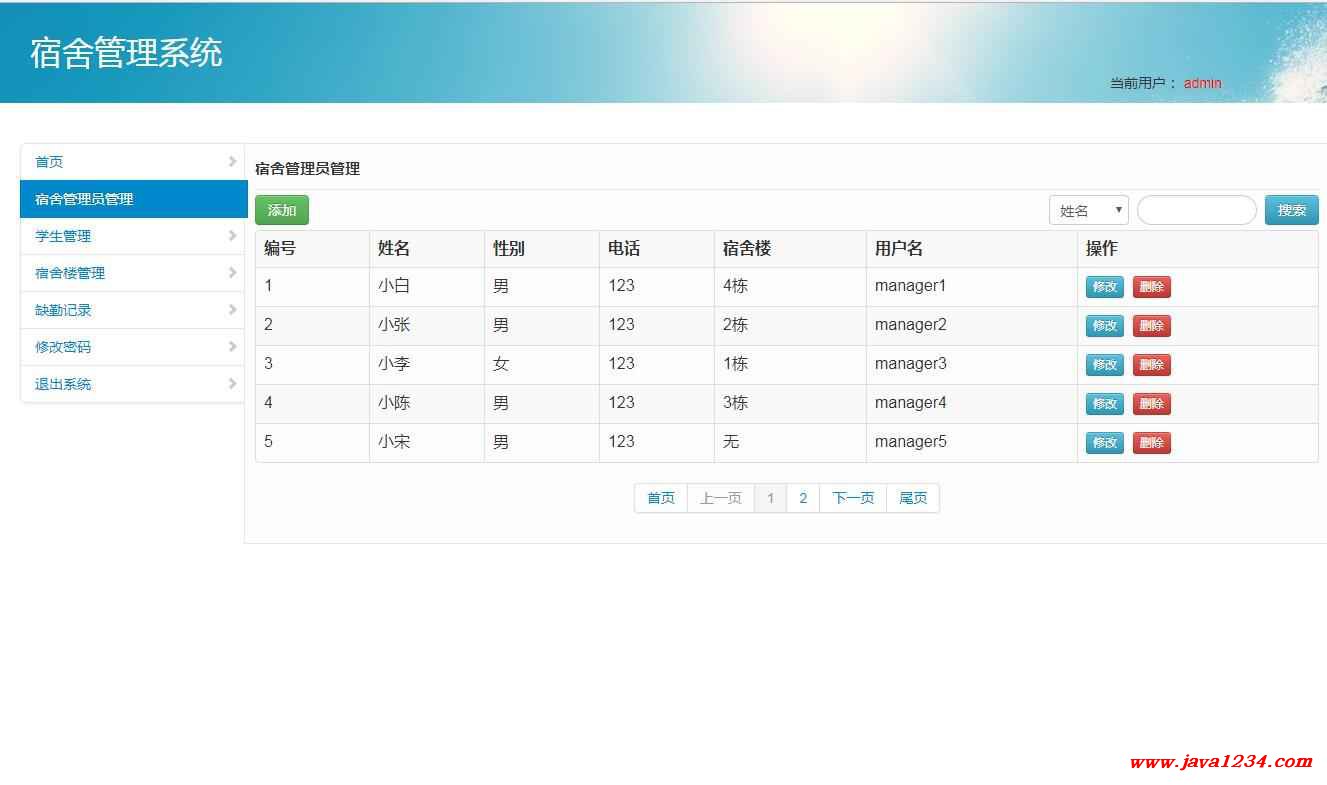The height and width of the screenshot is (785, 1327).
Task: Go to page 2 in pagination
Action: pyautogui.click(x=802, y=498)
